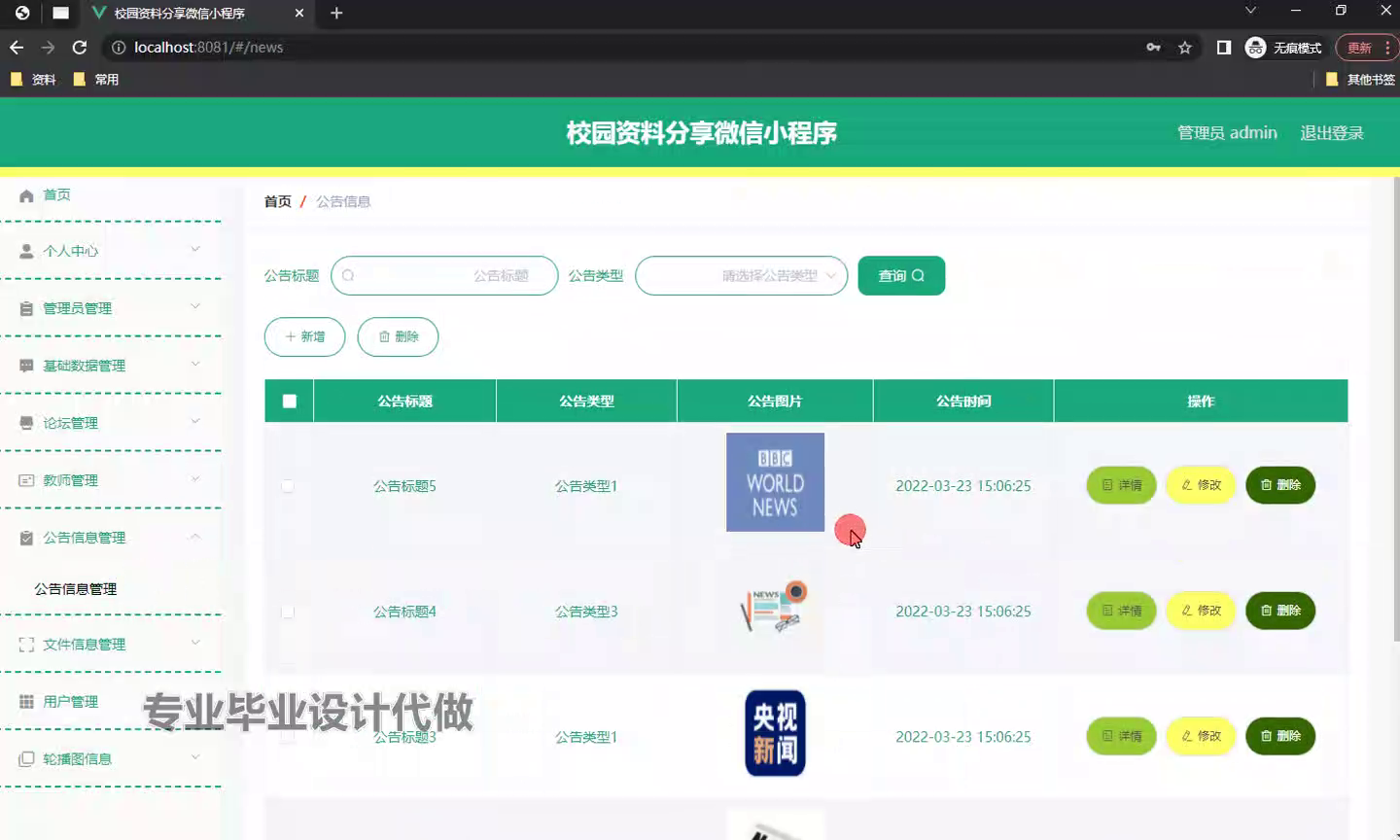
Task: Click the password key icon in address bar
Action: click(x=1153, y=48)
